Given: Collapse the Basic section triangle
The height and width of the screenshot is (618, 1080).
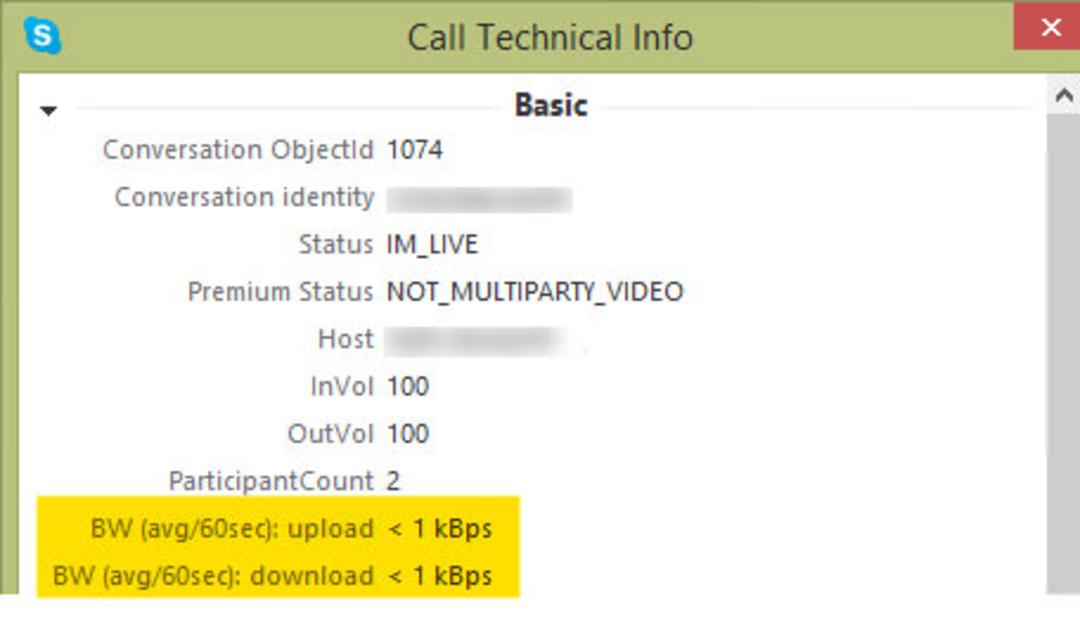Looking at the screenshot, I should [48, 110].
